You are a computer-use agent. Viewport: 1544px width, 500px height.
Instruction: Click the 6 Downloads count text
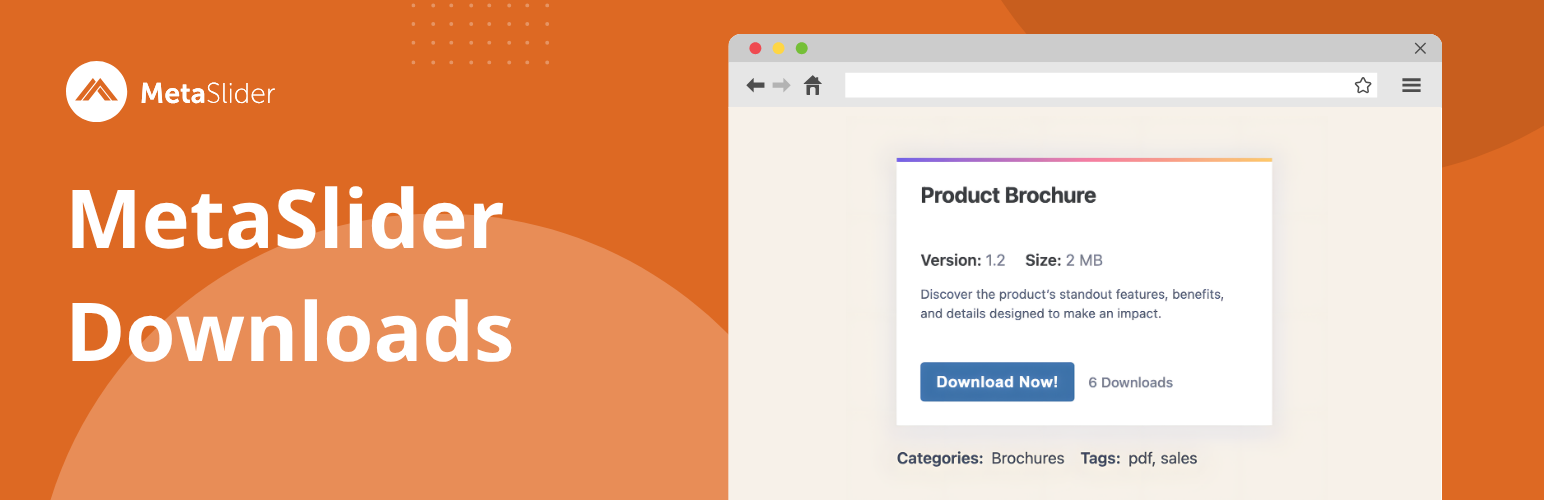(1130, 383)
